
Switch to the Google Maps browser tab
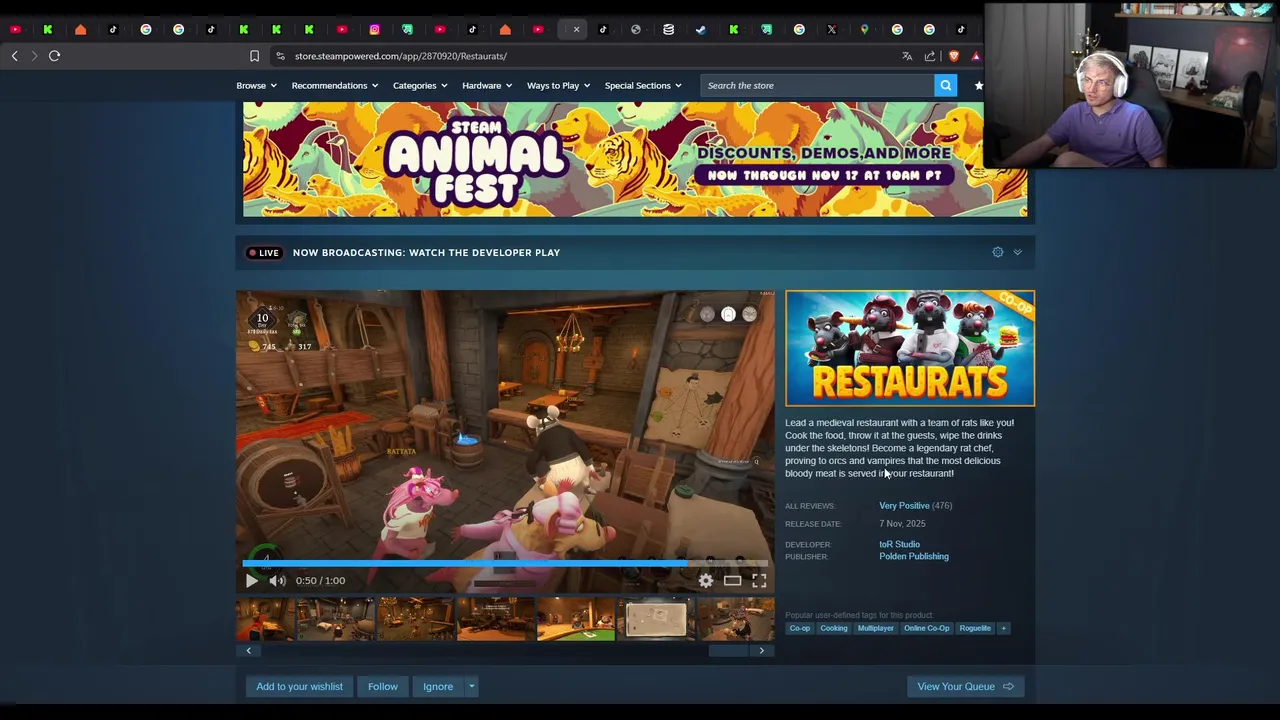(x=864, y=29)
